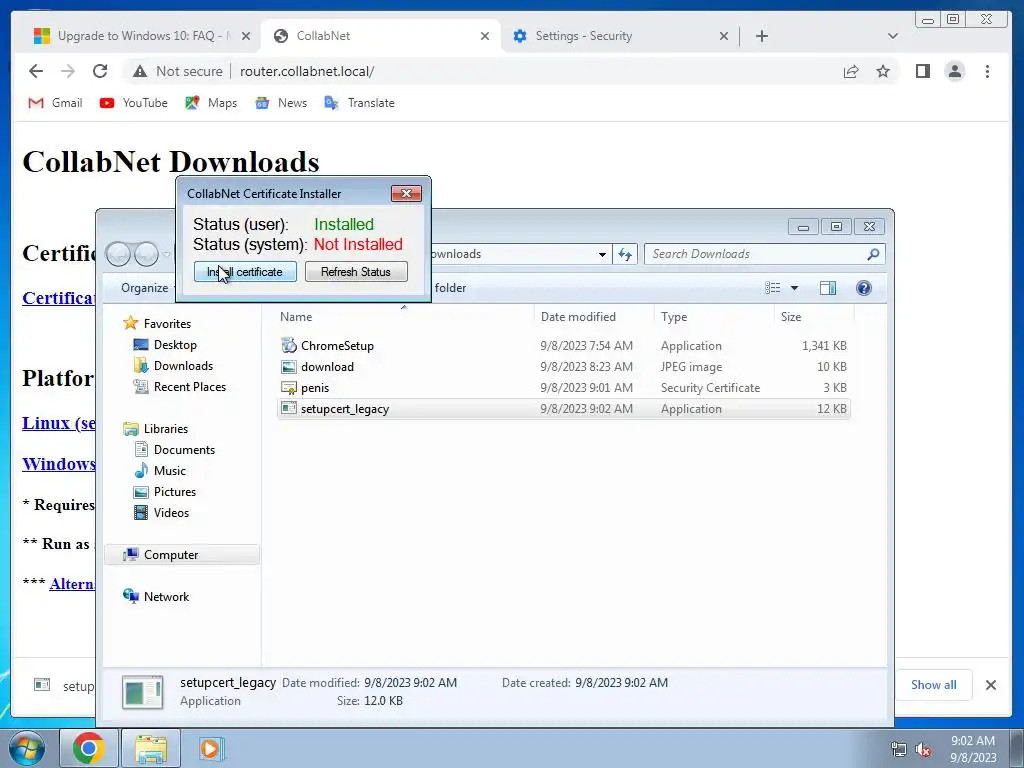This screenshot has width=1024, height=768.
Task: Open Videos library
Action: click(171, 513)
